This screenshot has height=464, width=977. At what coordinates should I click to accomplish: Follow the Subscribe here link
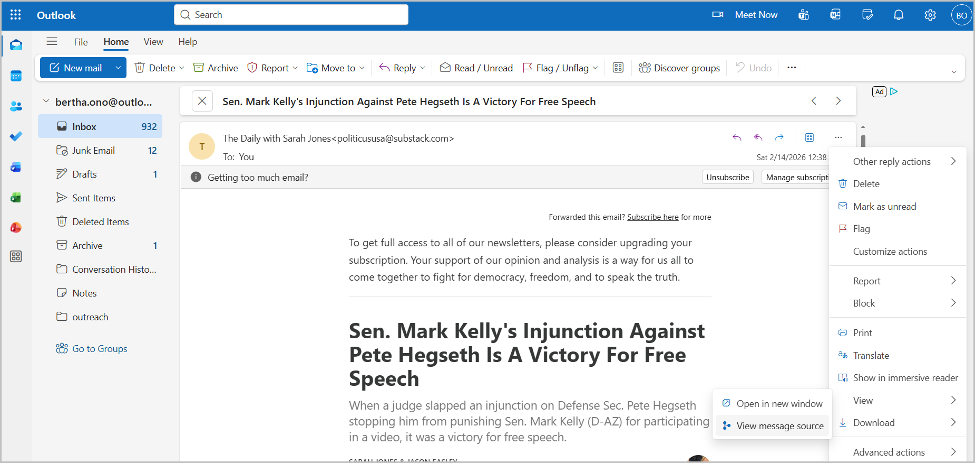coord(653,217)
